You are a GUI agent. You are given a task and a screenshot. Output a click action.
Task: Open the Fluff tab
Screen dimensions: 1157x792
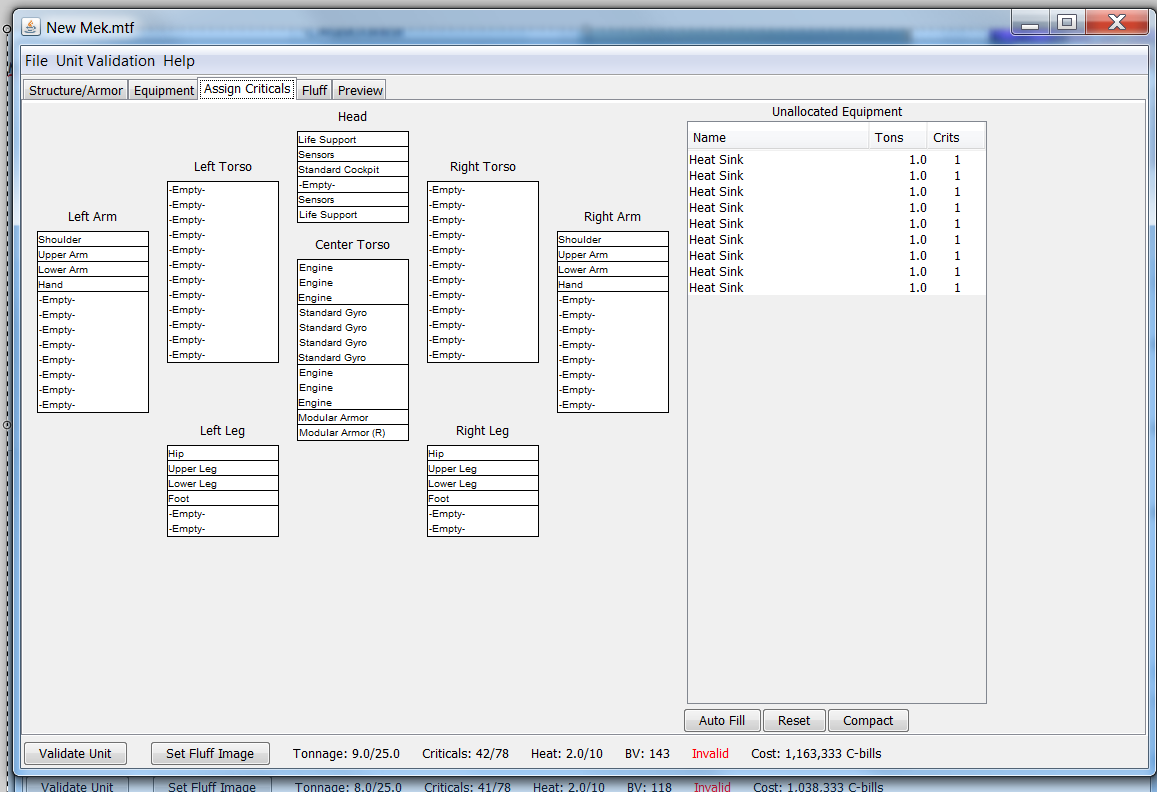point(314,90)
